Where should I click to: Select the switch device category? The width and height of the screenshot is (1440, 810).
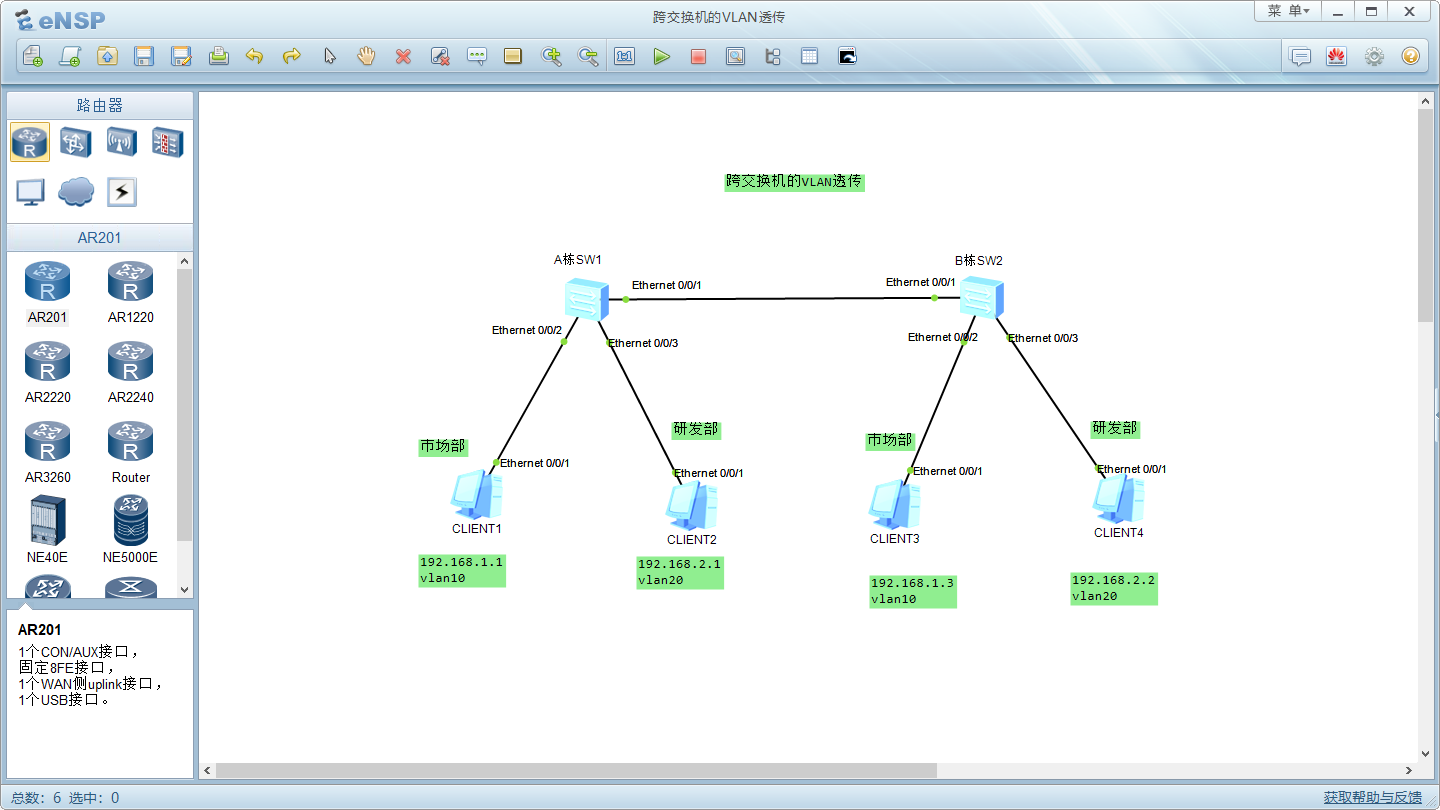pos(76,143)
